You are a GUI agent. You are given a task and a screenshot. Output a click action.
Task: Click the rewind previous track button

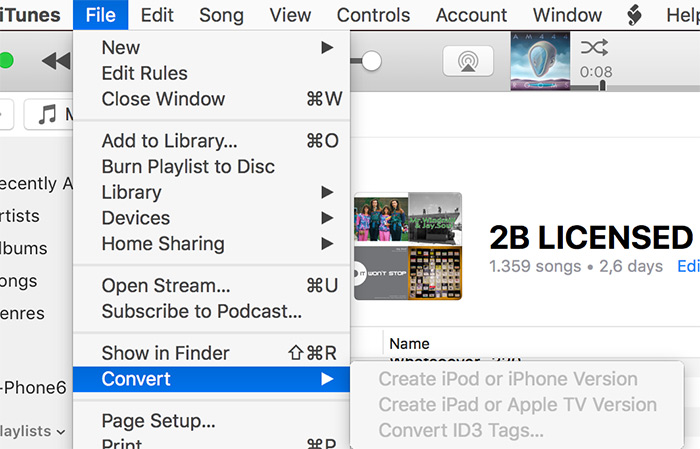(57, 61)
